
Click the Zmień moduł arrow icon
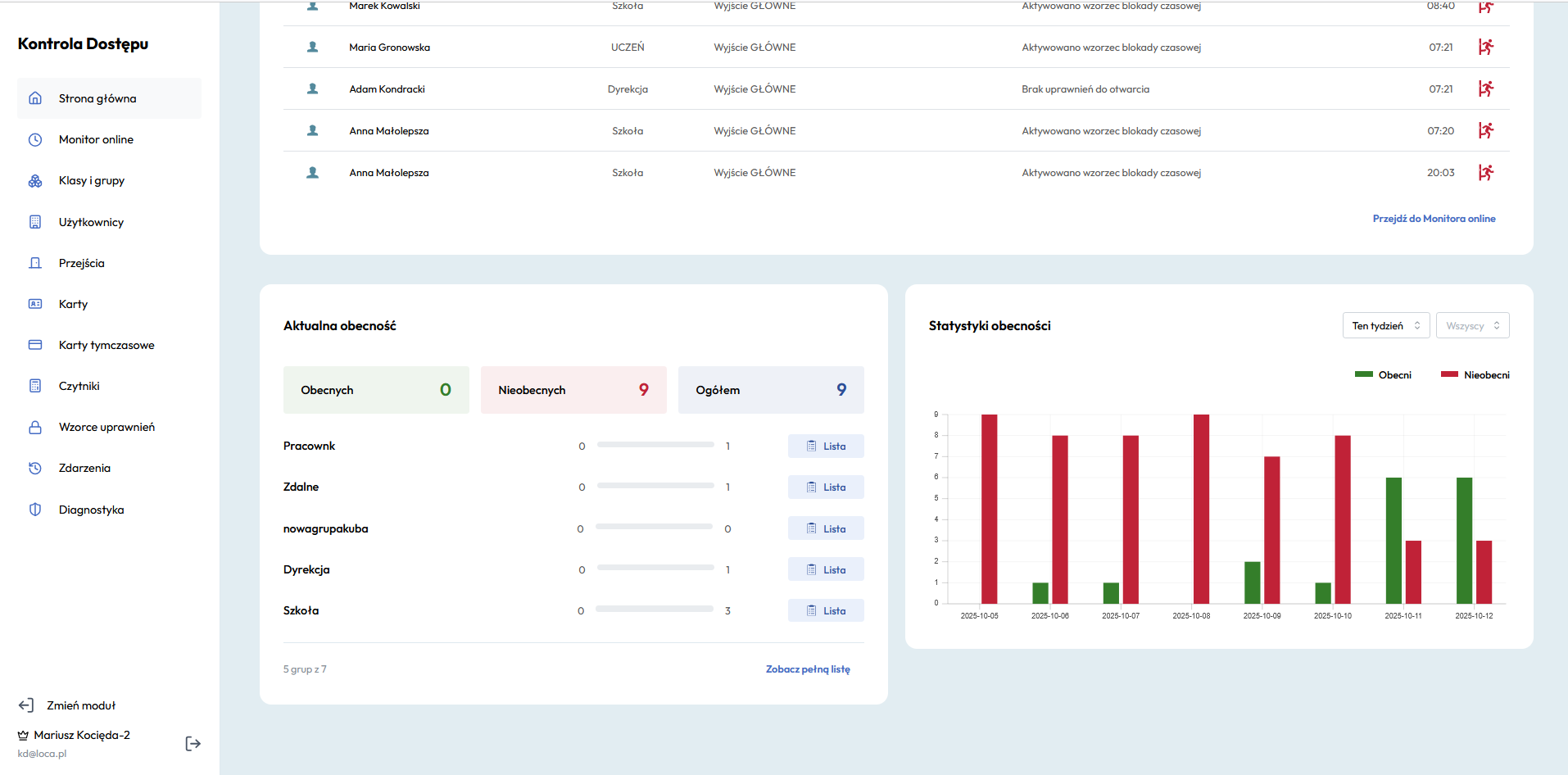(x=26, y=705)
